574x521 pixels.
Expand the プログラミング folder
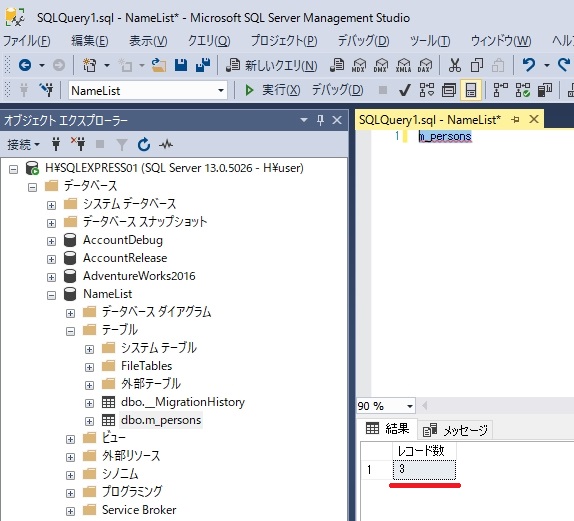70,493
